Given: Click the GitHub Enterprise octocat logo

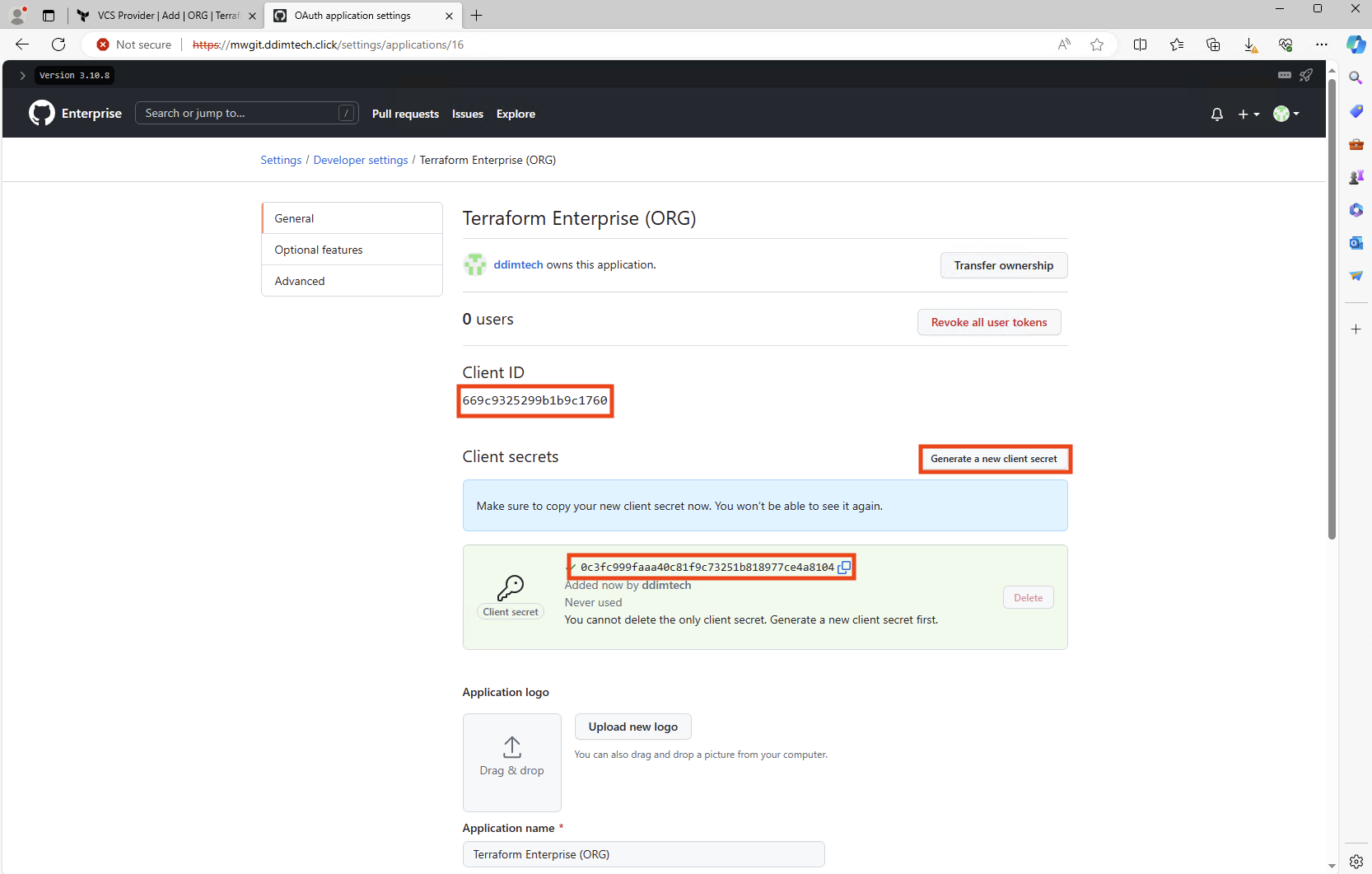Looking at the screenshot, I should pos(42,113).
